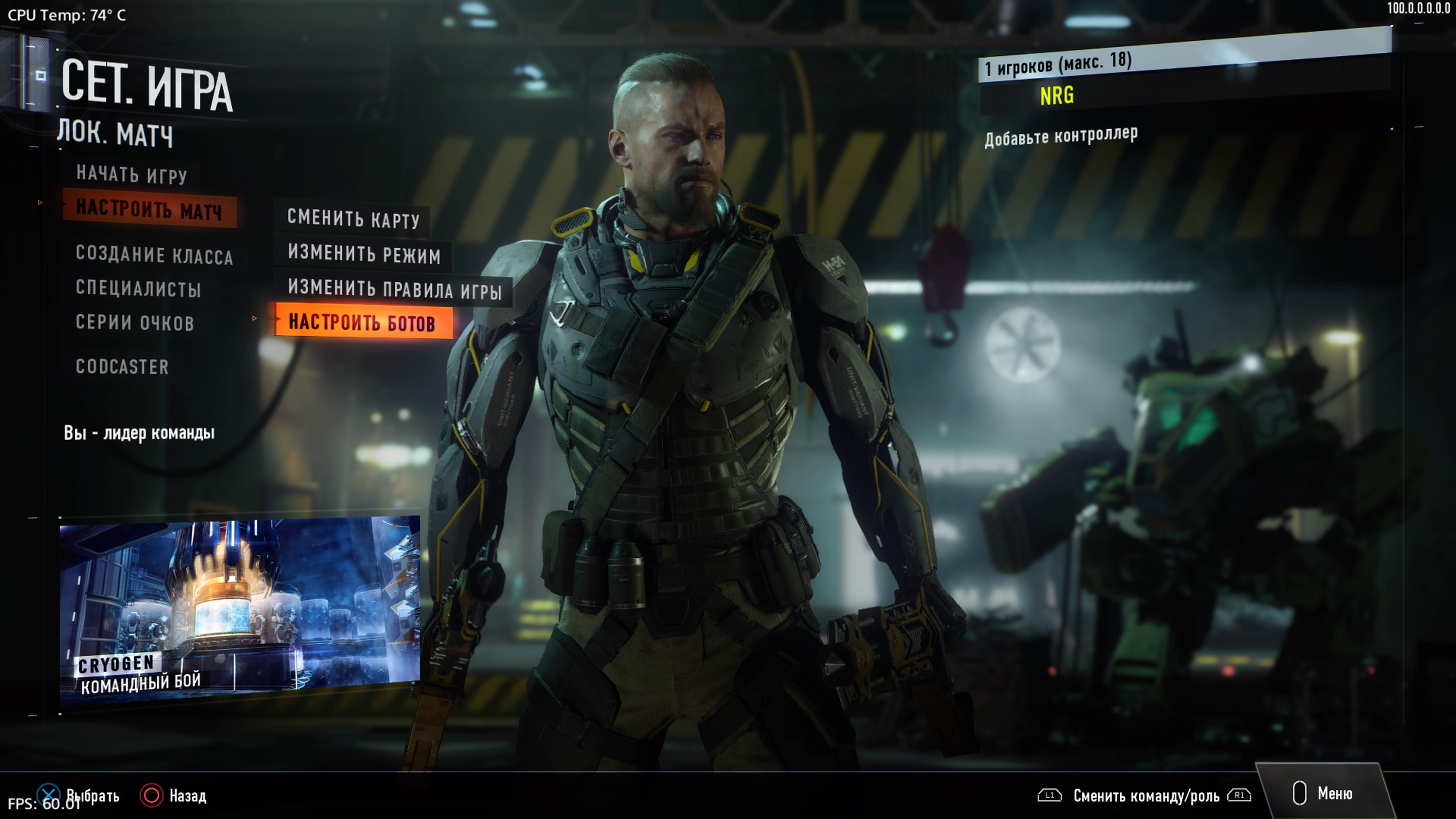
Task: Open the CODCASTER menu entry
Action: [122, 366]
